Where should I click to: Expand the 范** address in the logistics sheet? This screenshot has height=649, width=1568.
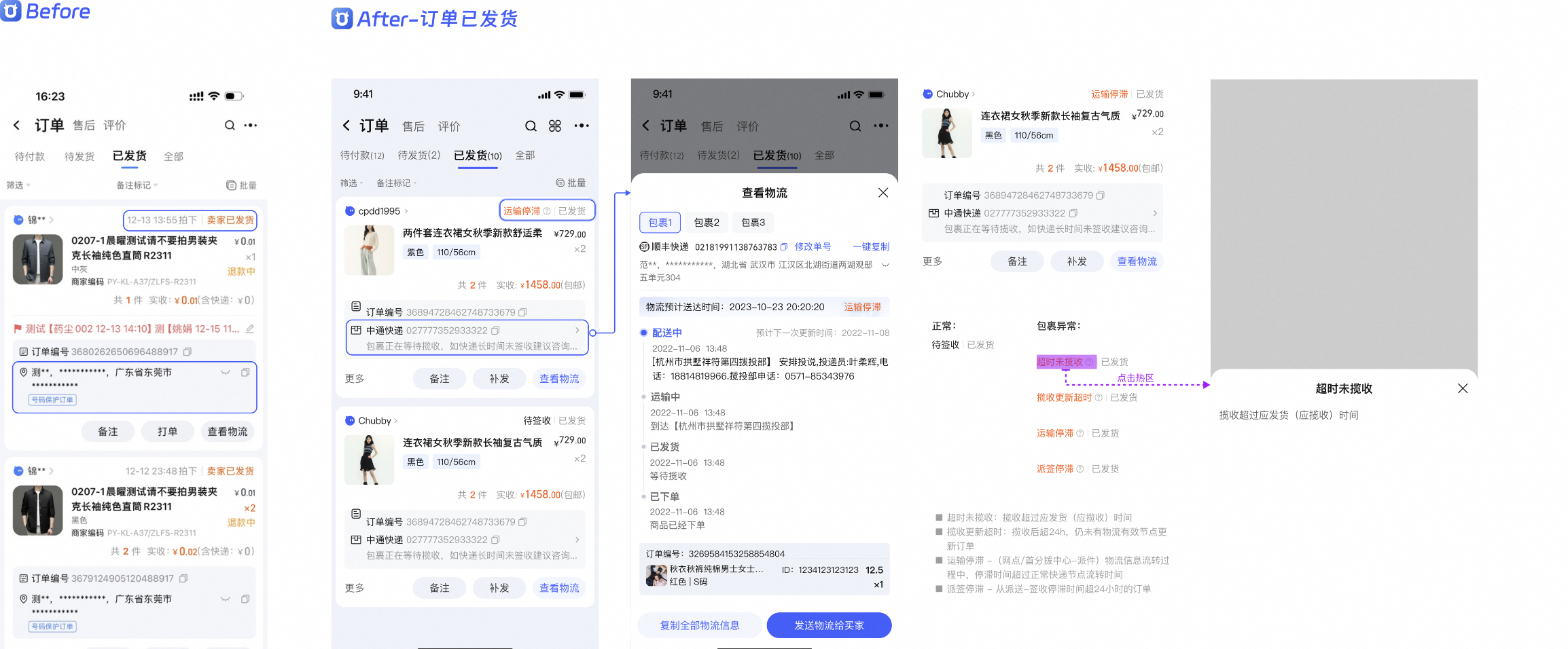[885, 265]
